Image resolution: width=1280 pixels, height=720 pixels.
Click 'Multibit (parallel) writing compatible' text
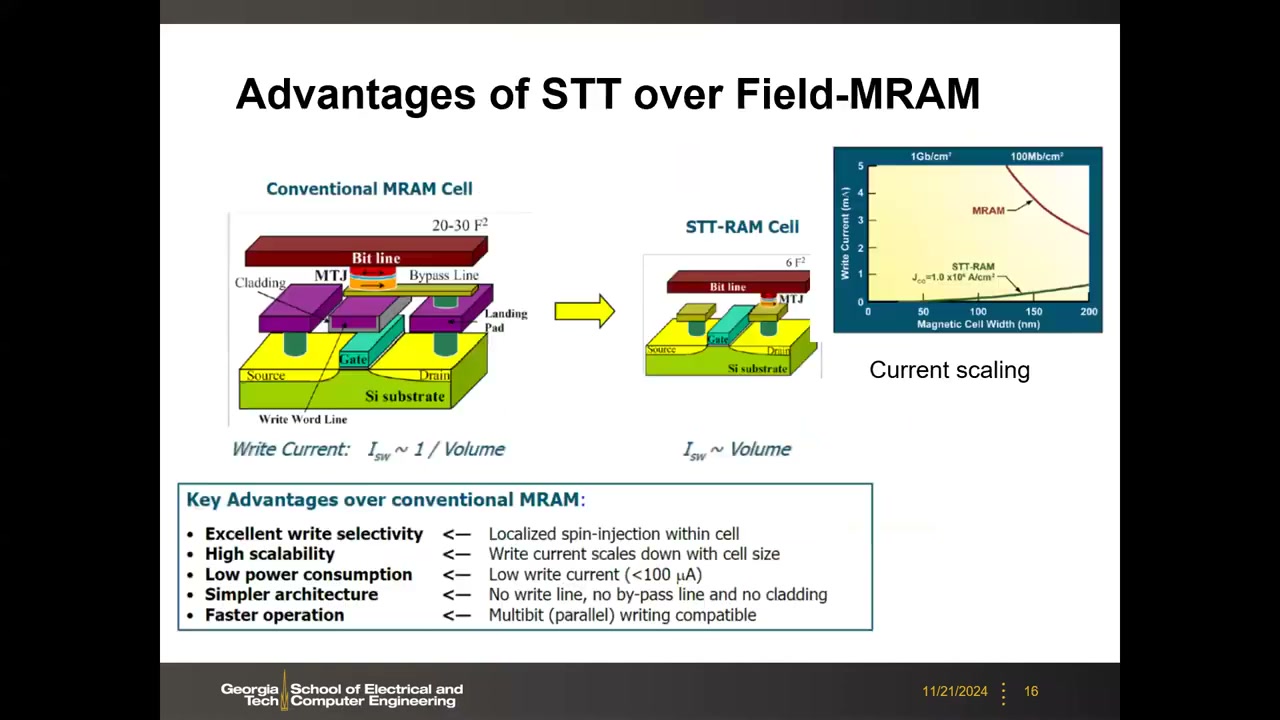[x=622, y=615]
